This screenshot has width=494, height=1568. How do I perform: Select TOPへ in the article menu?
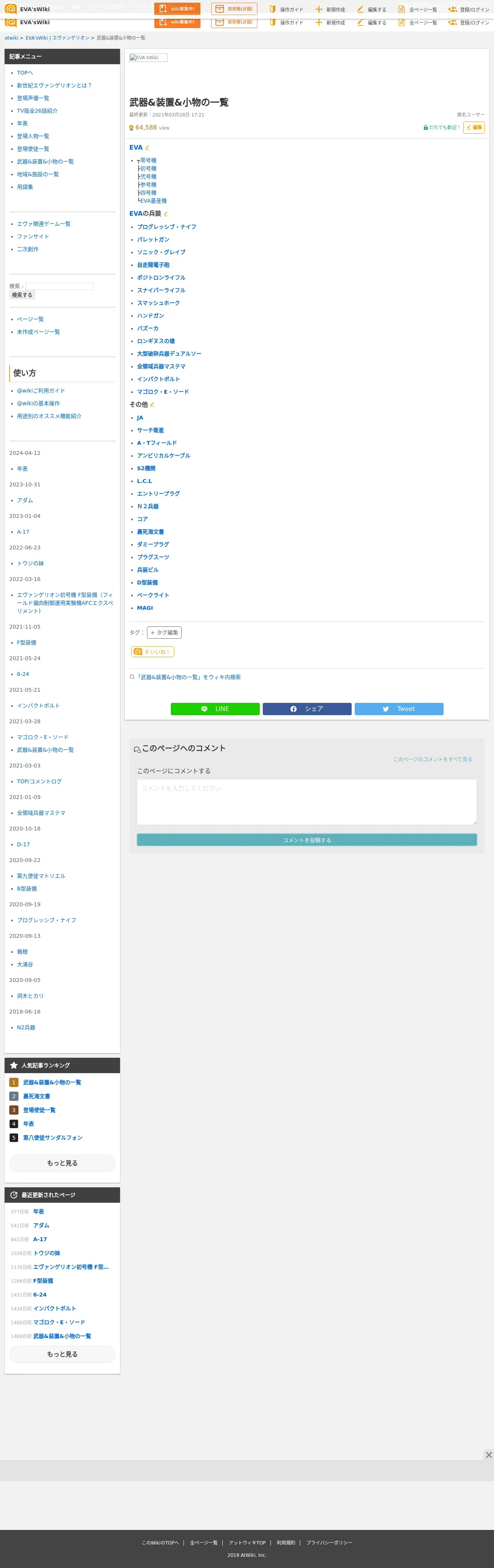click(x=25, y=73)
